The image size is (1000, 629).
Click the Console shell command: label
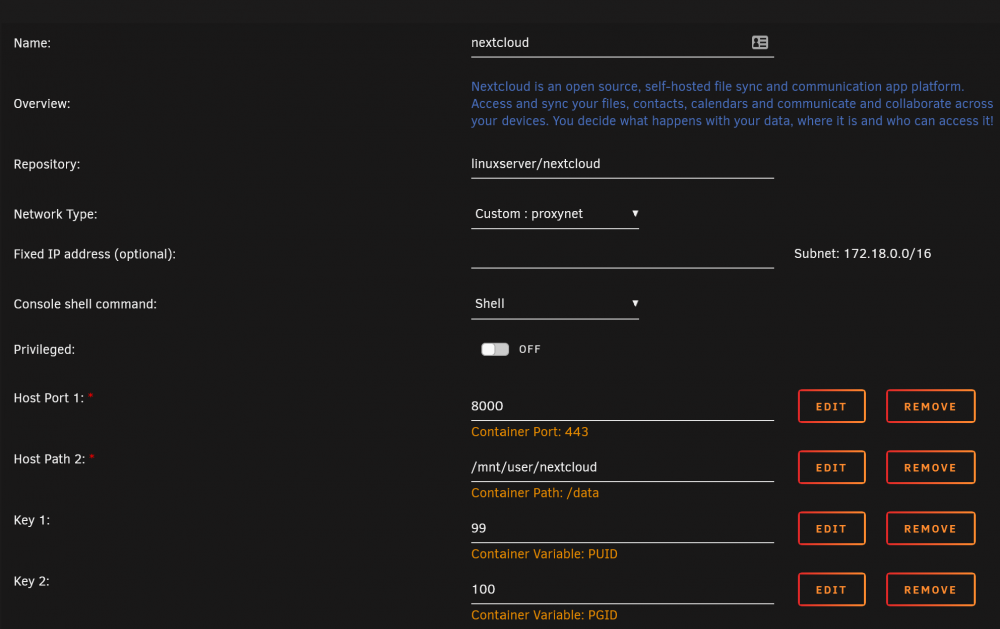point(85,304)
